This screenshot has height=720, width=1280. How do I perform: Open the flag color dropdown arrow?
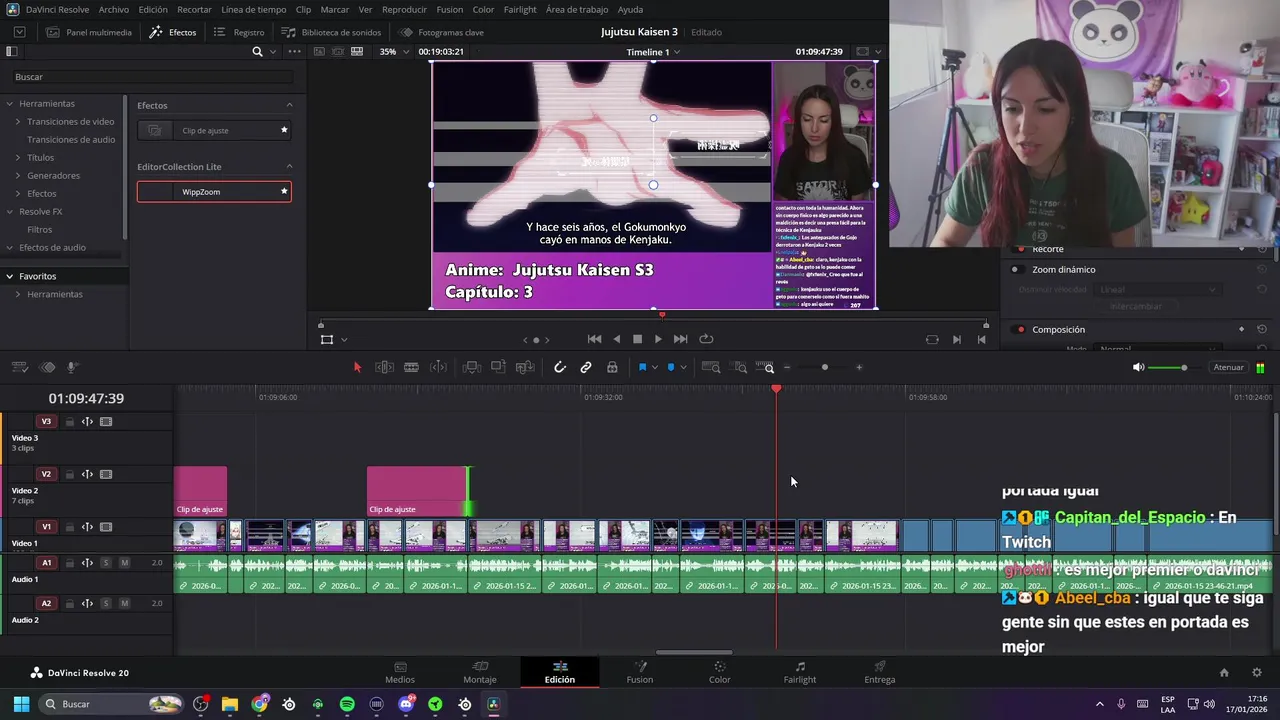655,367
